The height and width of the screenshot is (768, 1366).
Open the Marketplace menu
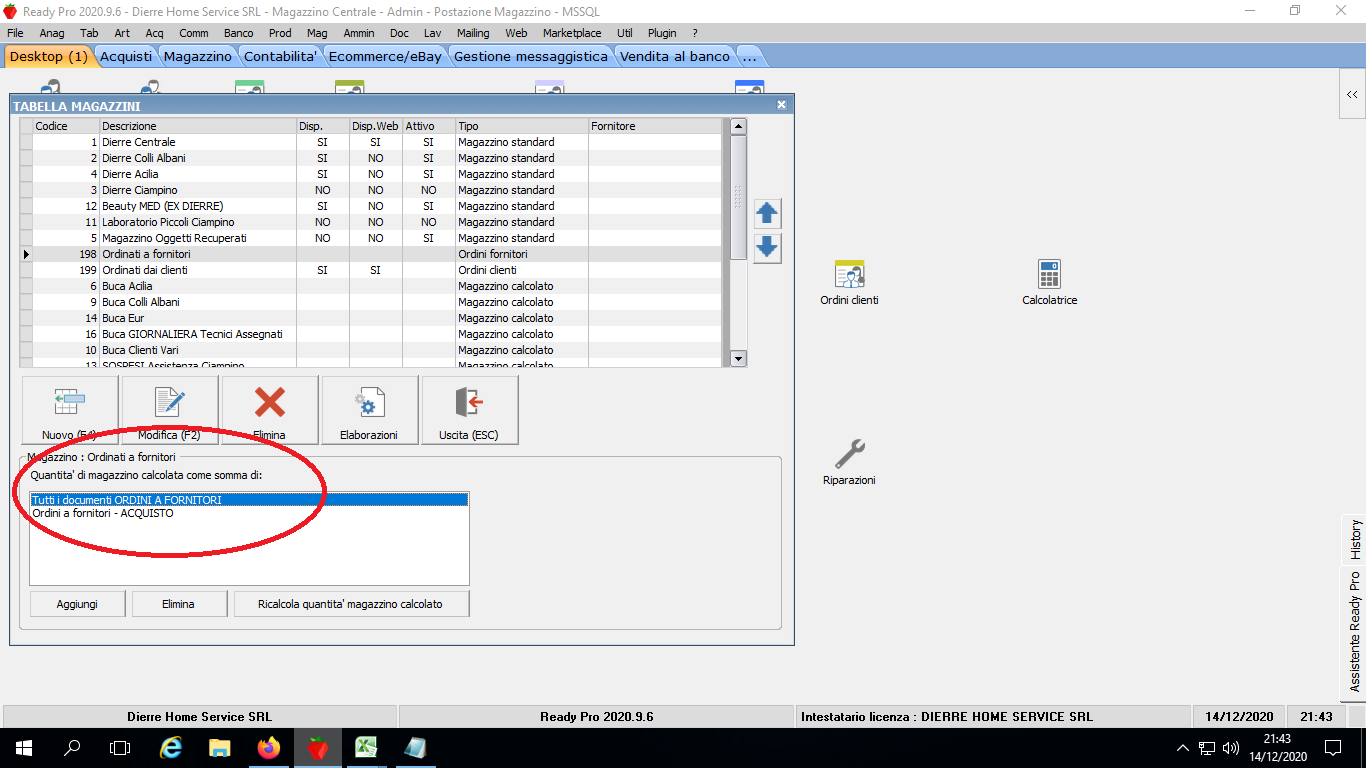[x=572, y=33]
